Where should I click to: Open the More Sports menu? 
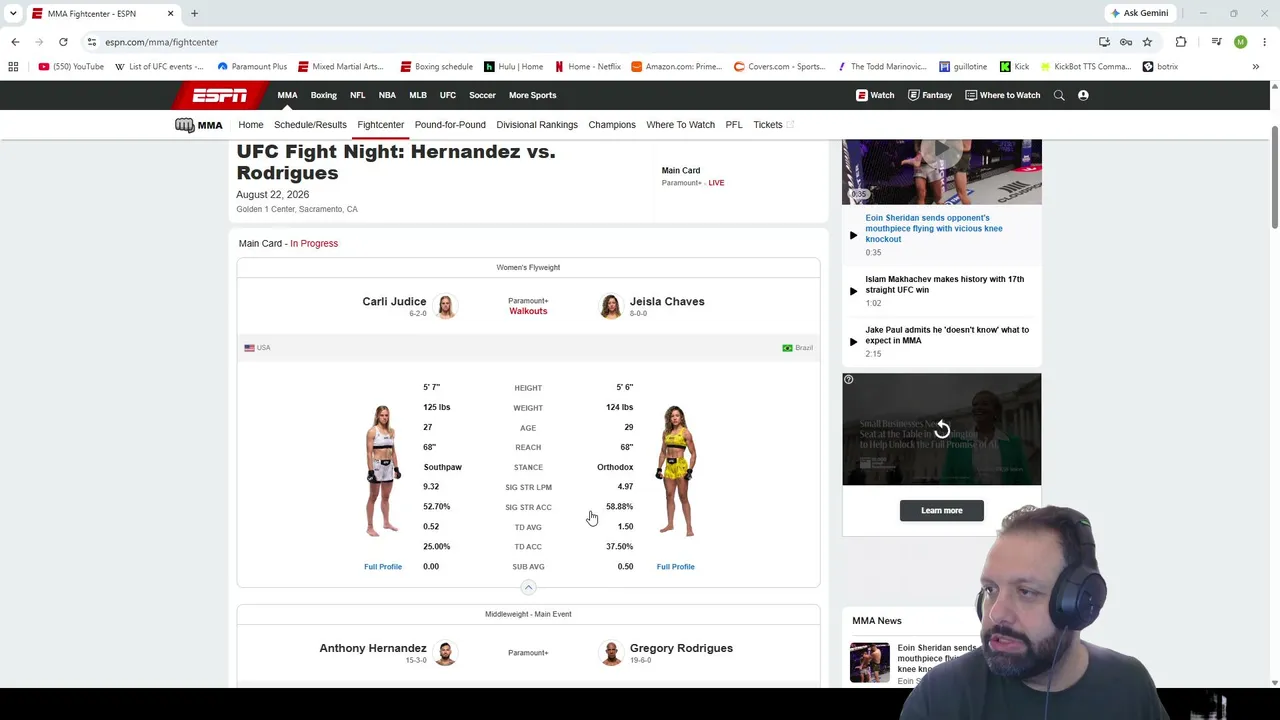pos(532,95)
